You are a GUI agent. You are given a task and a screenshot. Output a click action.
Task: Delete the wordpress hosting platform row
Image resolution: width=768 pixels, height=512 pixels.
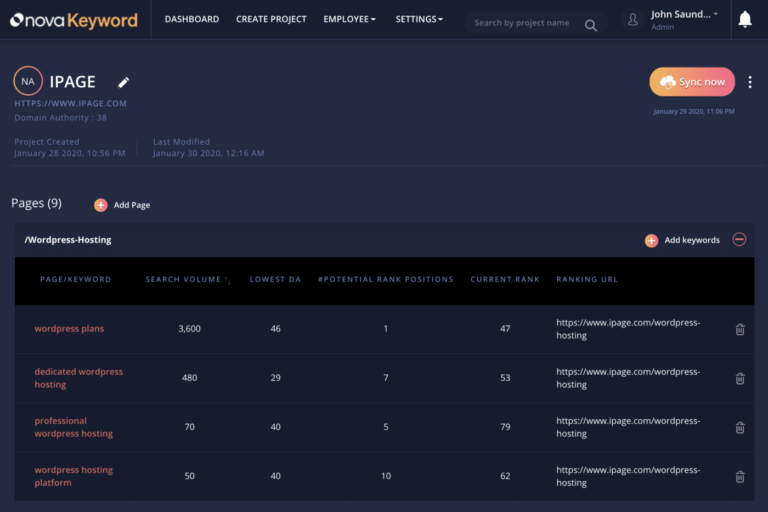pyautogui.click(x=740, y=476)
